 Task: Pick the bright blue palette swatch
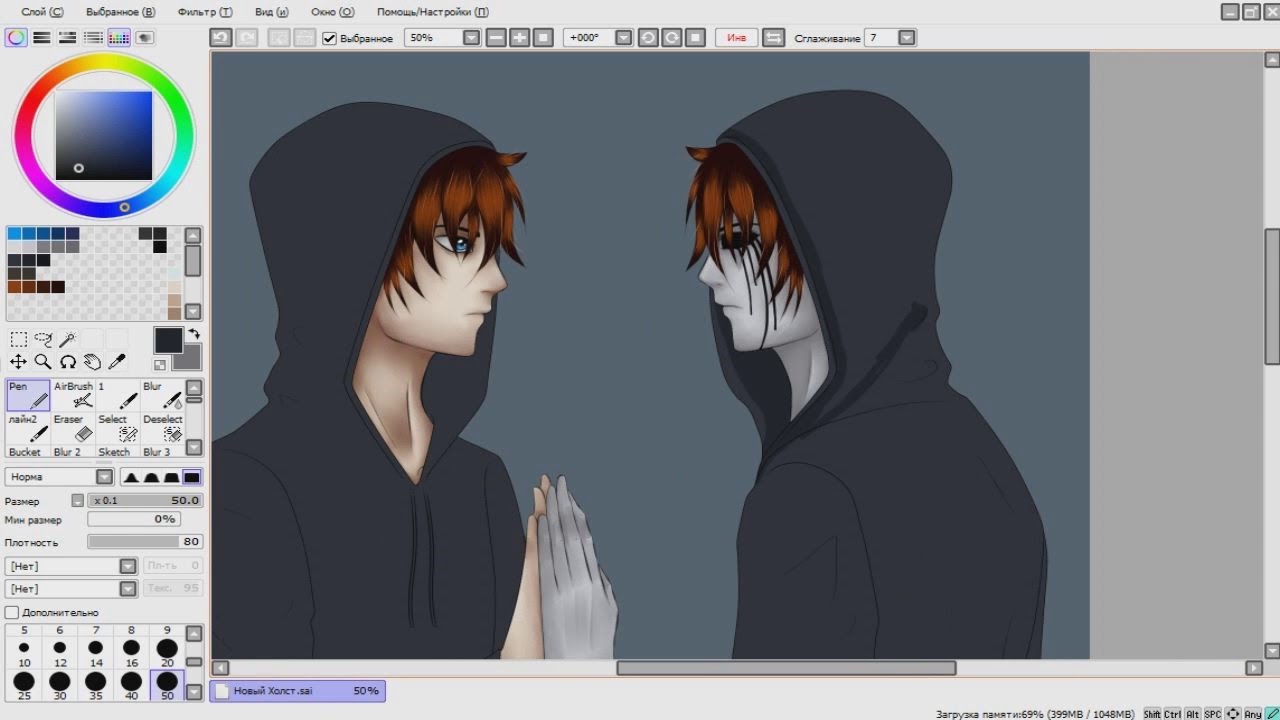pyautogui.click(x=14, y=234)
